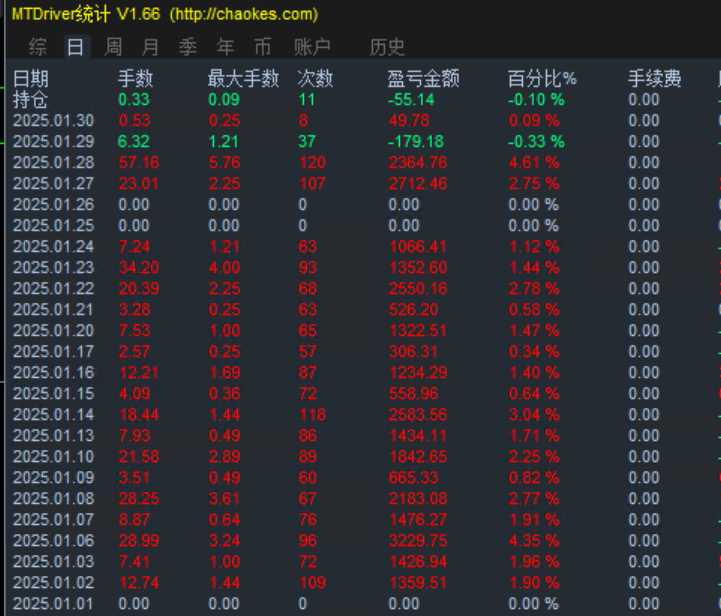
Task: Switch to the 年 yearly tab
Action: (x=225, y=47)
